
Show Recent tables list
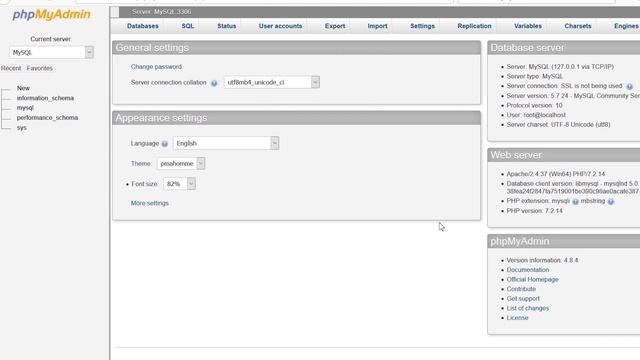click(x=11, y=68)
